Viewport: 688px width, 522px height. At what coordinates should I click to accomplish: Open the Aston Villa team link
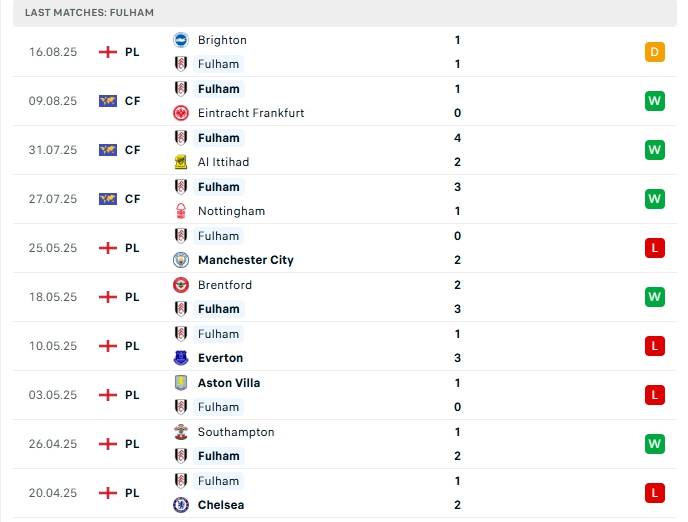pos(229,383)
